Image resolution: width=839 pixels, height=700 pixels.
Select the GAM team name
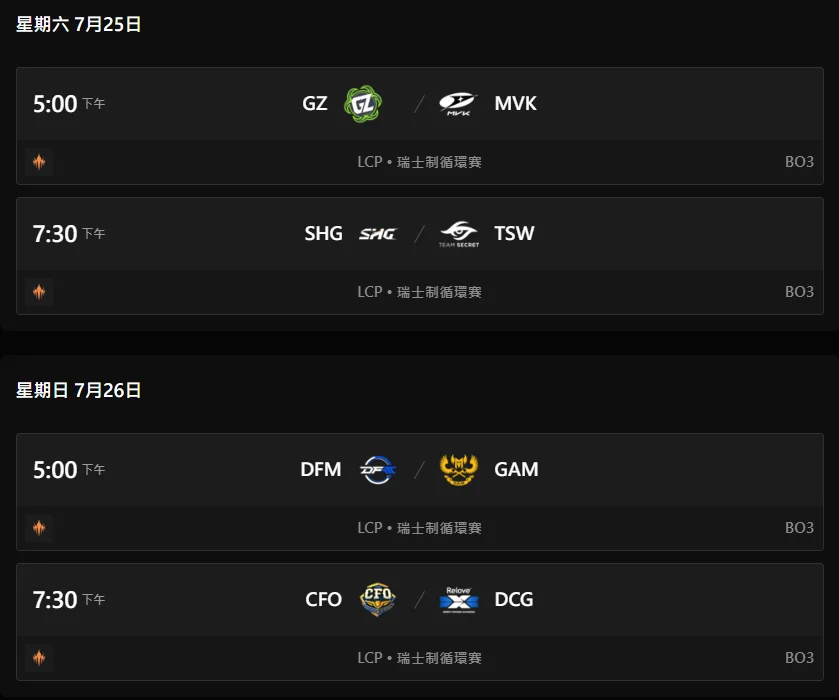[516, 469]
